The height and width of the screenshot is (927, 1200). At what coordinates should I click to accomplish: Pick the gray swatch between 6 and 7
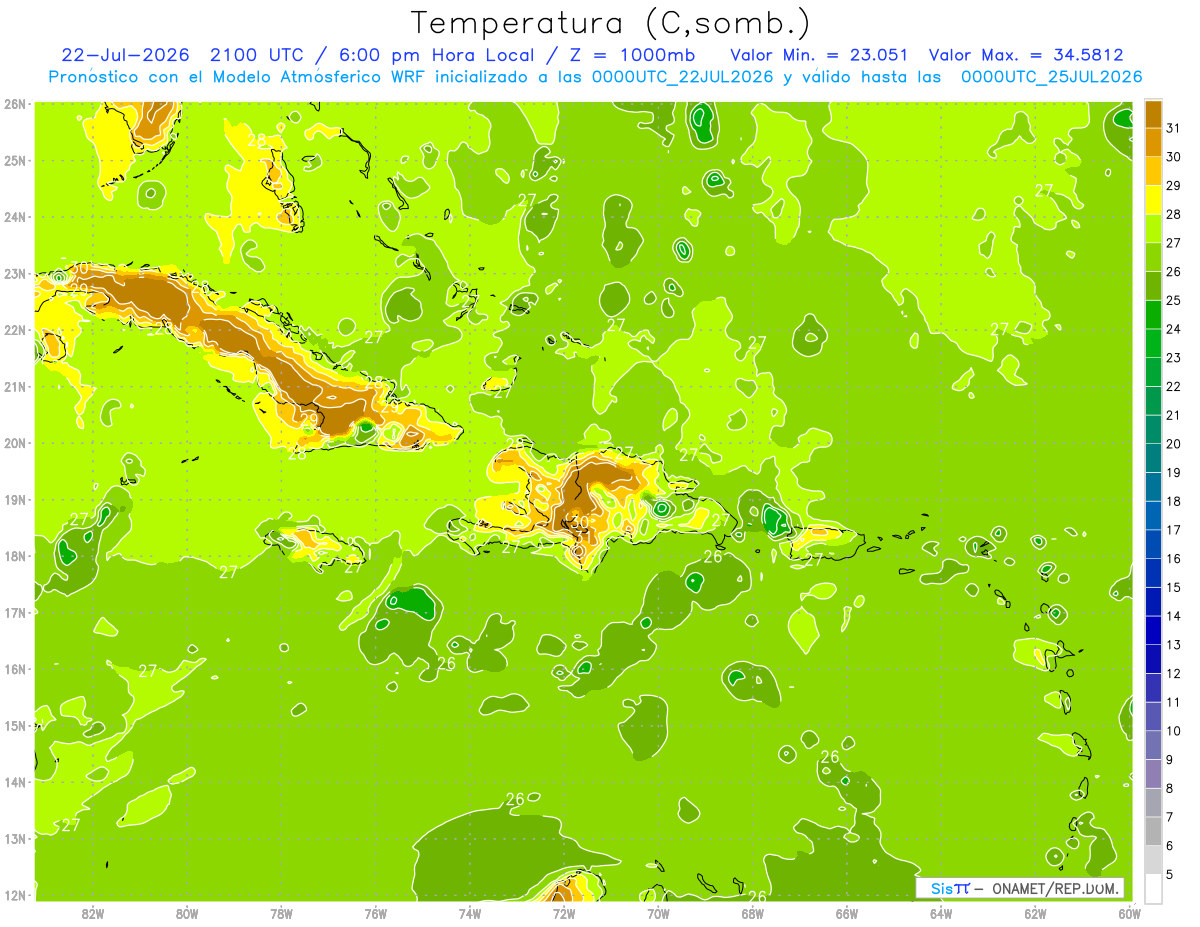point(1153,831)
